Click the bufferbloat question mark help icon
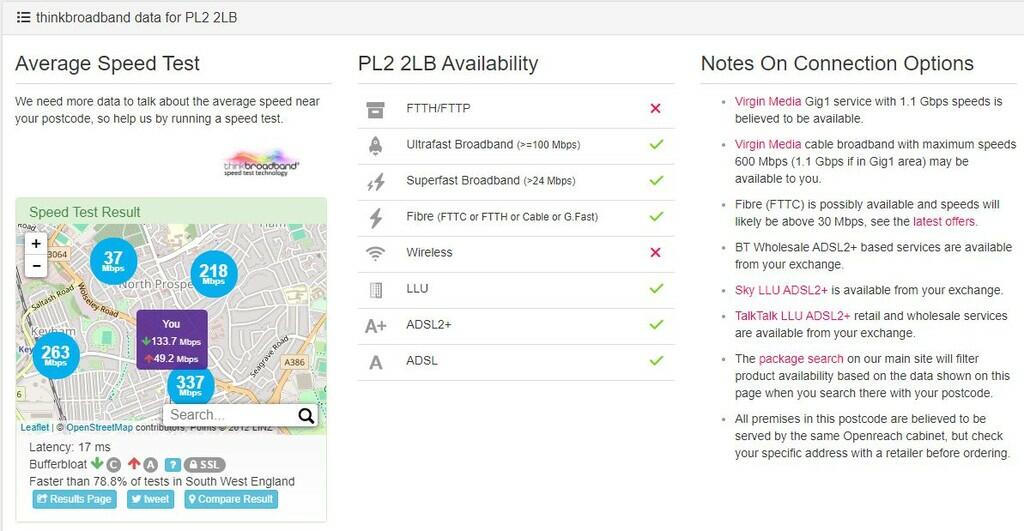 pyautogui.click(x=172, y=464)
